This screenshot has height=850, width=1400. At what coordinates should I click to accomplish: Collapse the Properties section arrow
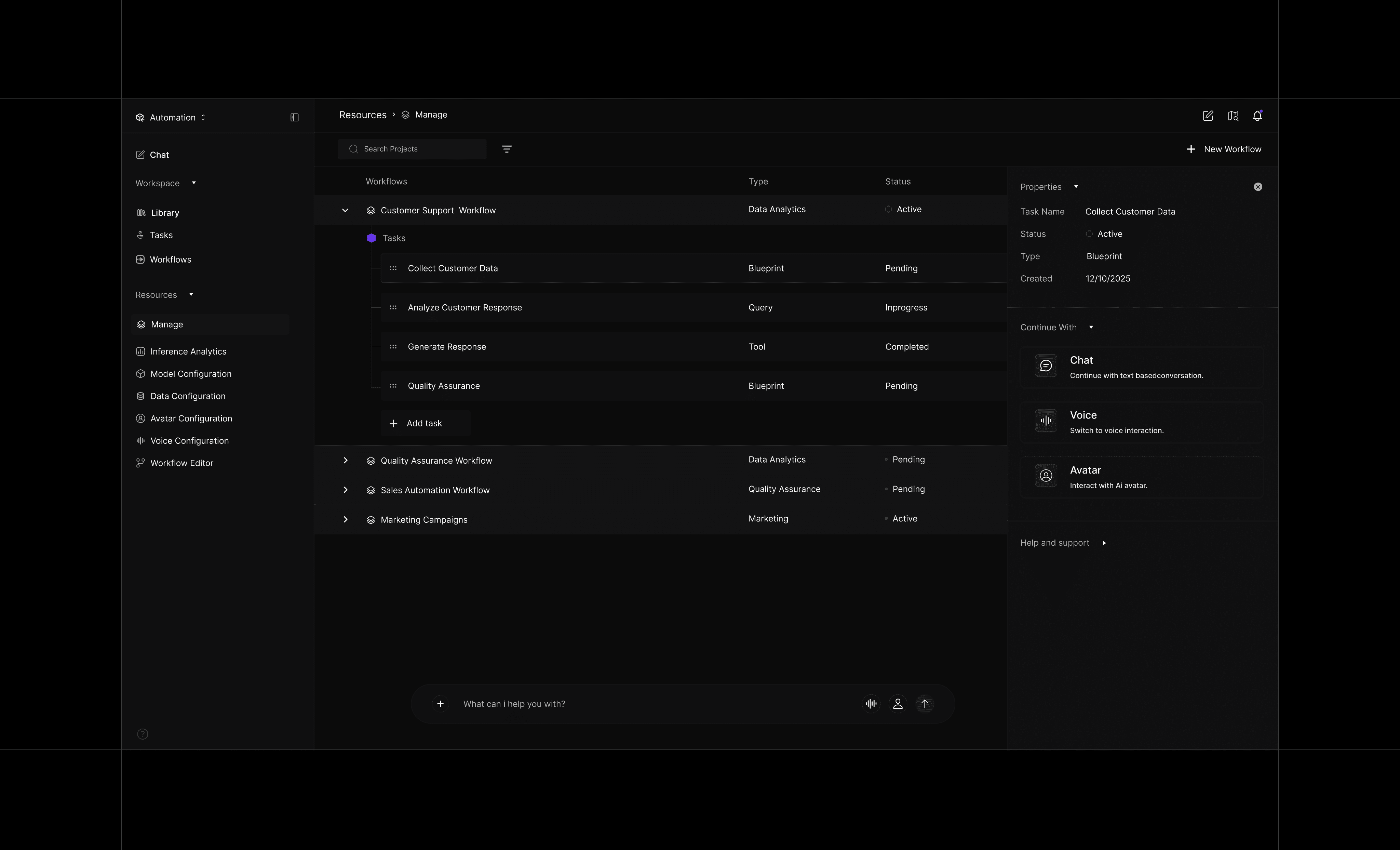[x=1076, y=187]
